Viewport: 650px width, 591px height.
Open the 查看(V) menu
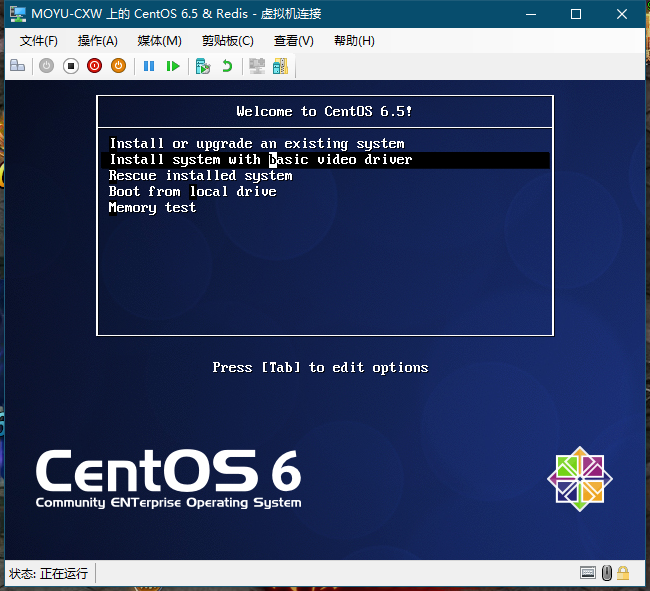click(x=294, y=41)
